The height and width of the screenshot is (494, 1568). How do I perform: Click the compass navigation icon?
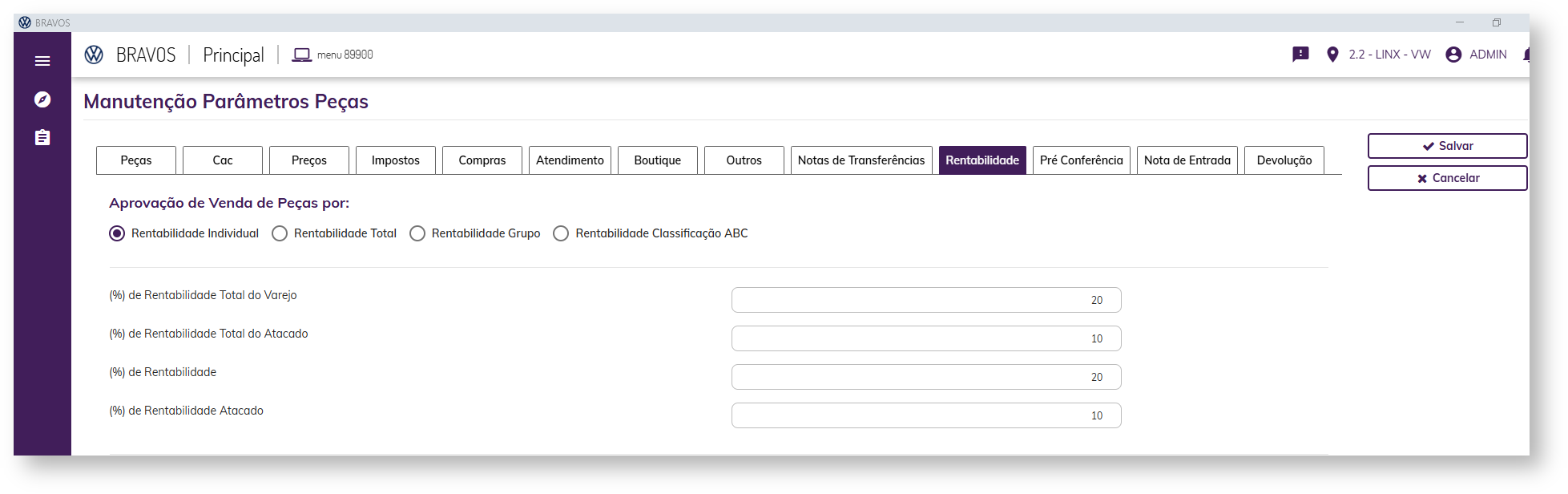click(x=42, y=99)
